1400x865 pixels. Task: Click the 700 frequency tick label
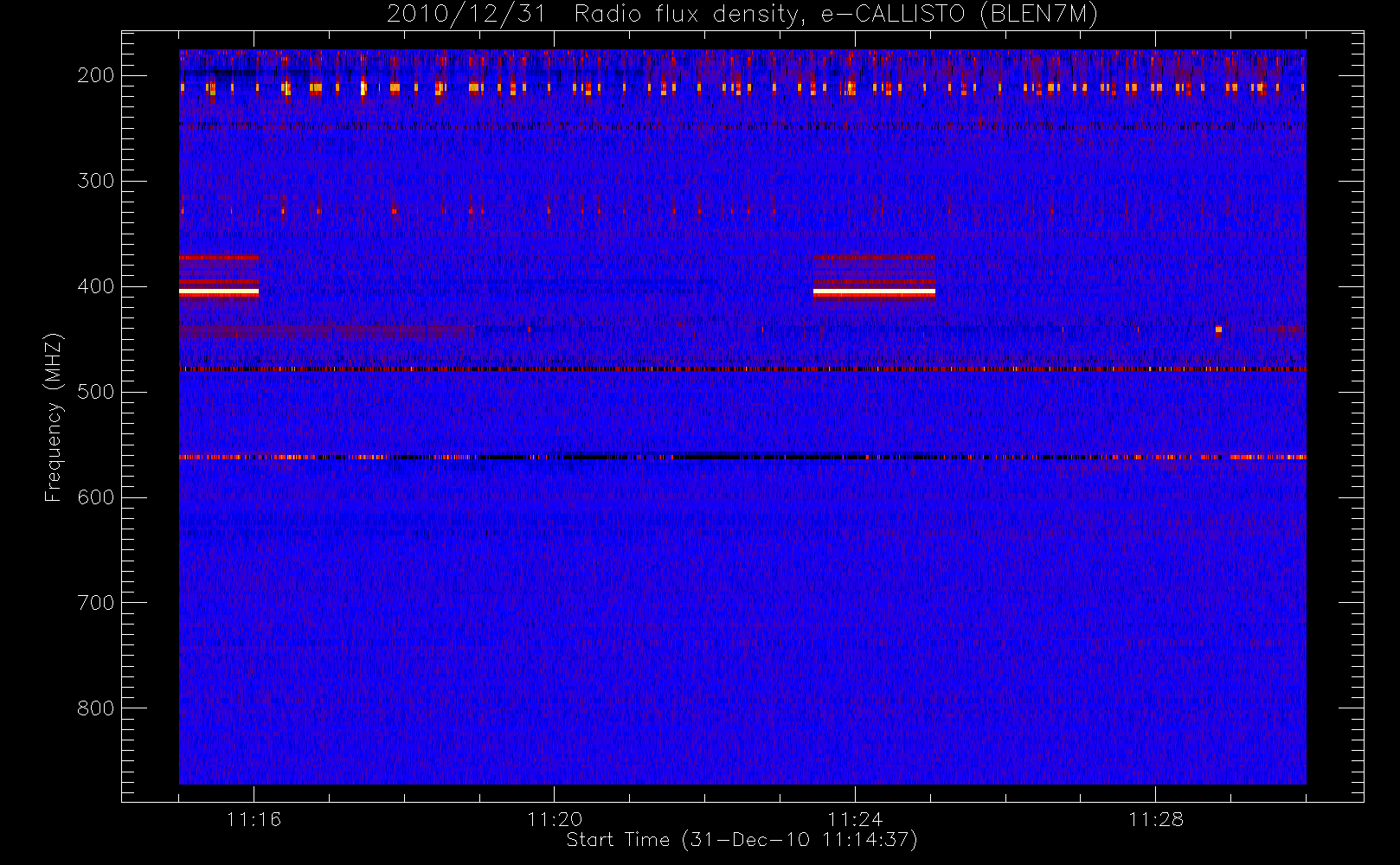point(96,603)
